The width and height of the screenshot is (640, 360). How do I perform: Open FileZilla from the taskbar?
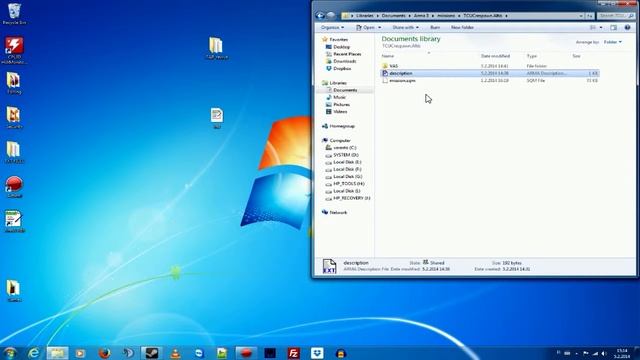[x=293, y=353]
